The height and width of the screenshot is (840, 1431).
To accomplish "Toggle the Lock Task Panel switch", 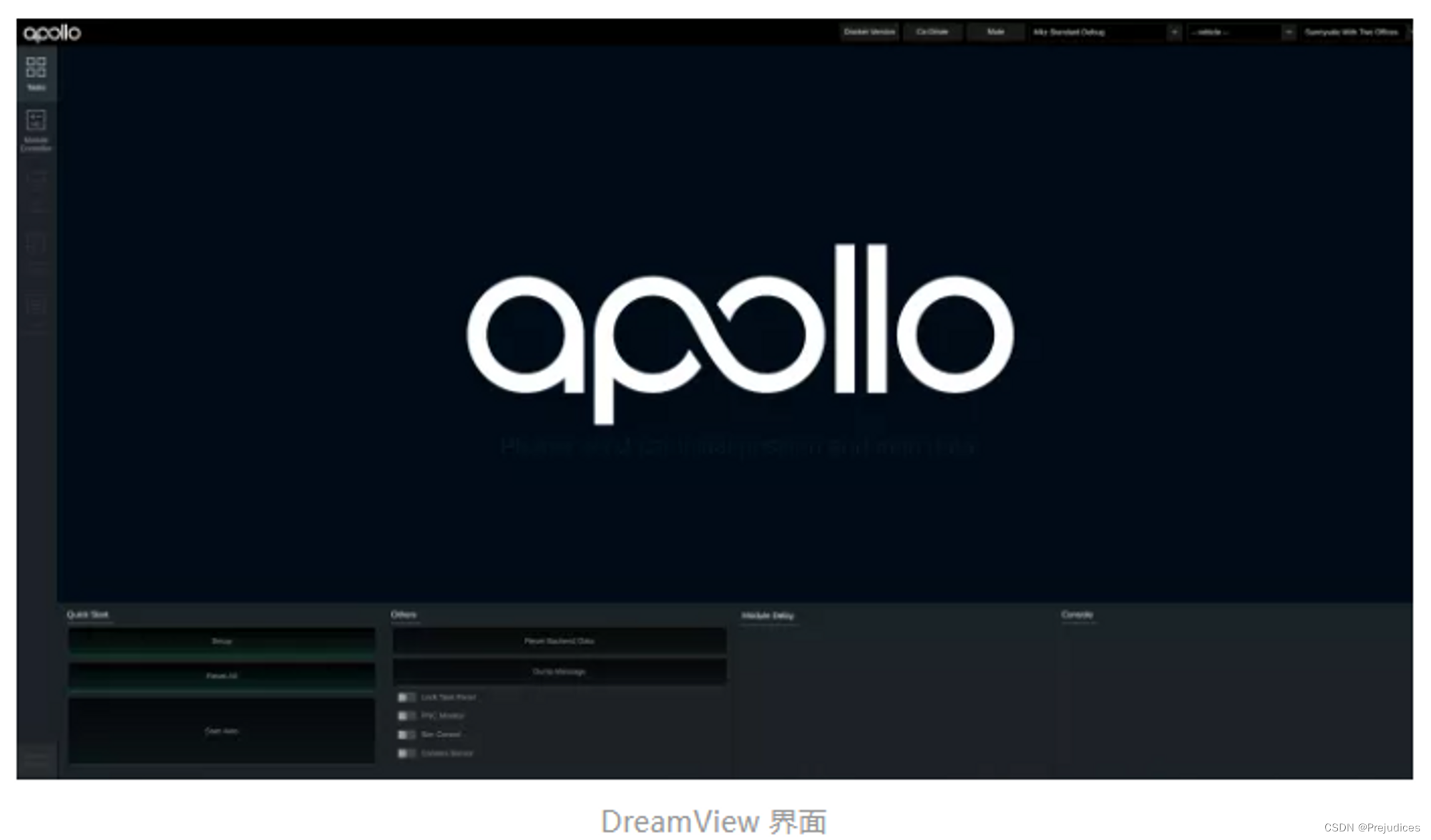I will (x=406, y=697).
